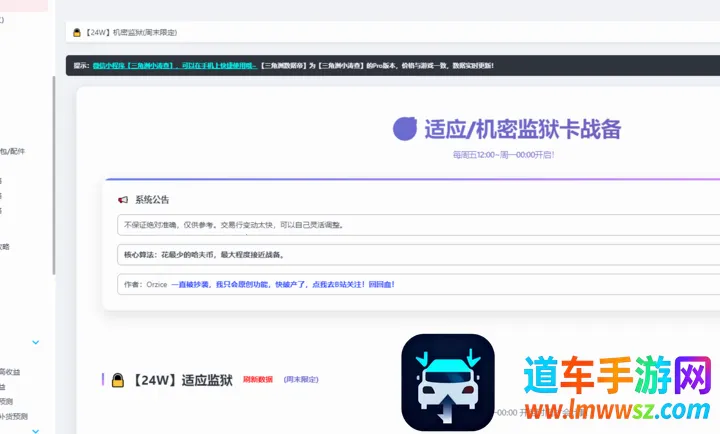Open the 【24W】机密监狱(周末限定) tab
Viewport: 720px width, 434px height.
[x=131, y=33]
